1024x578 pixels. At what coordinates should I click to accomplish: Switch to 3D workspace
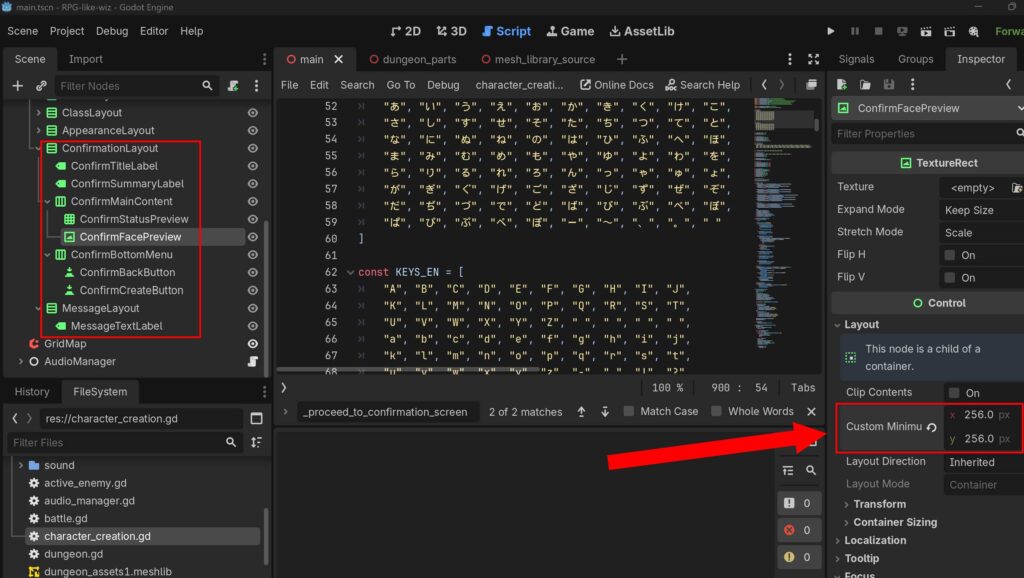(x=451, y=31)
